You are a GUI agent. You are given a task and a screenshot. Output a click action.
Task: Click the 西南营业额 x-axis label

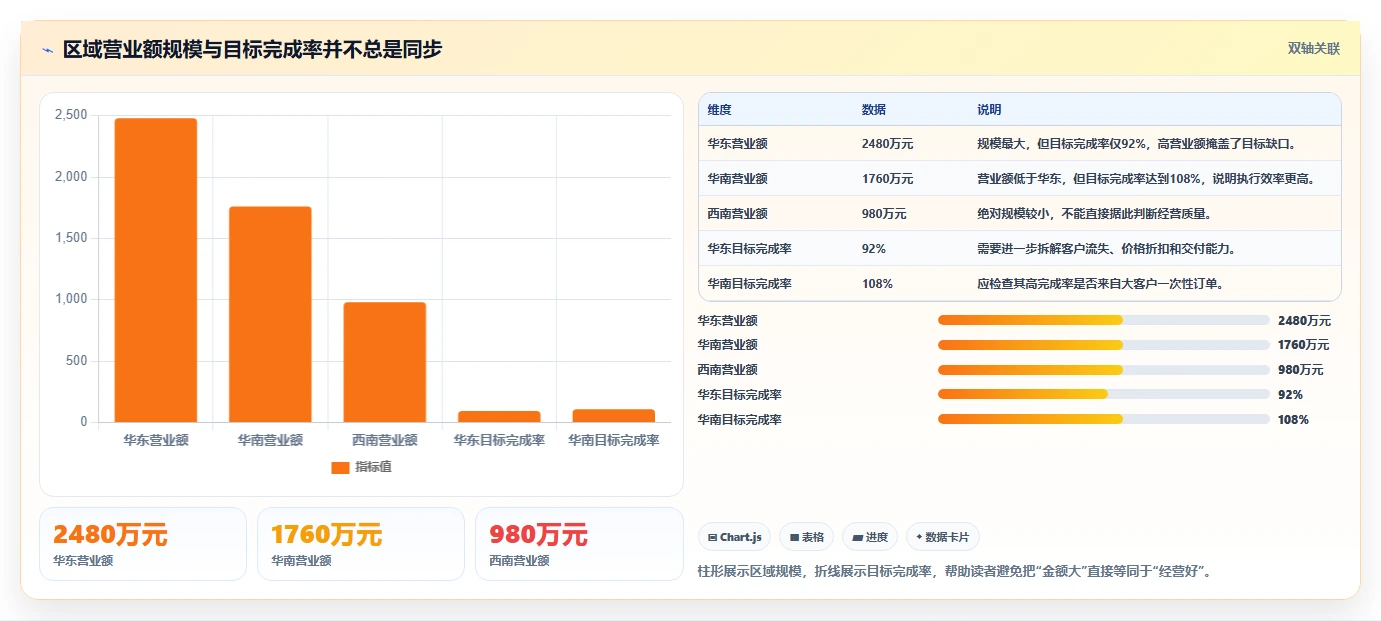pyautogui.click(x=384, y=440)
